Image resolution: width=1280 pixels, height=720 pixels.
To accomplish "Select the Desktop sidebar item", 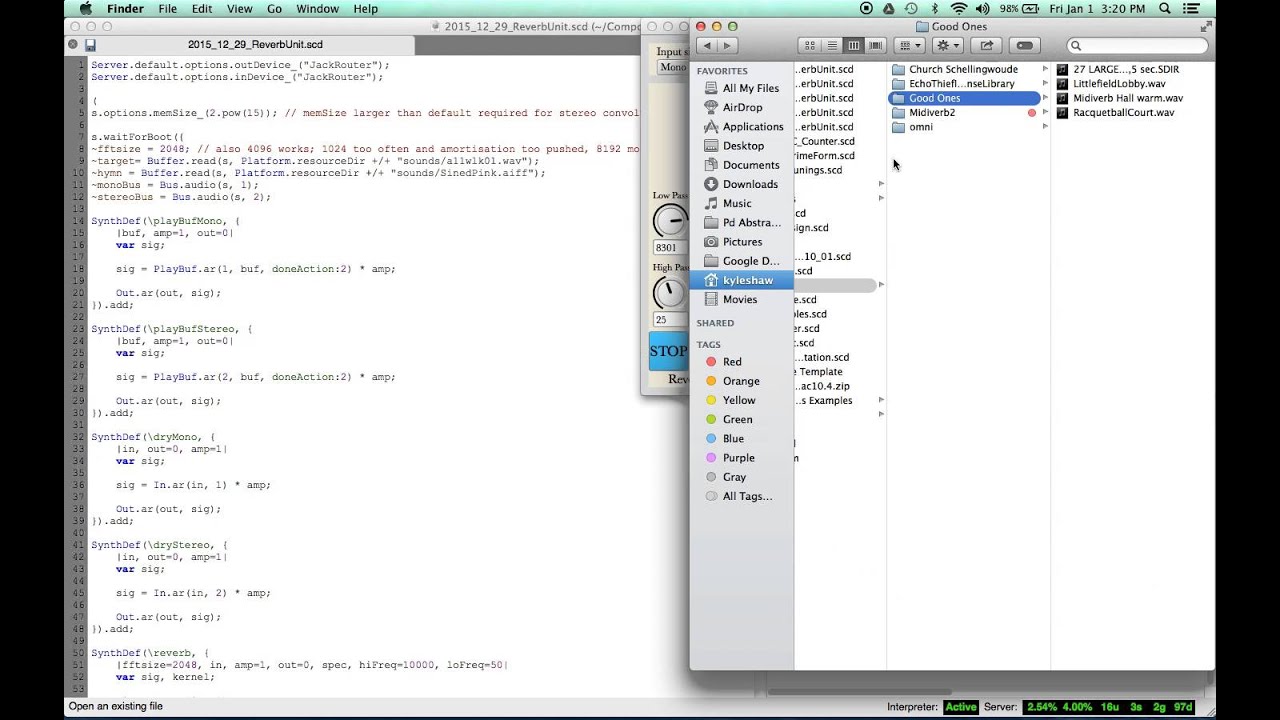I will coord(741,146).
